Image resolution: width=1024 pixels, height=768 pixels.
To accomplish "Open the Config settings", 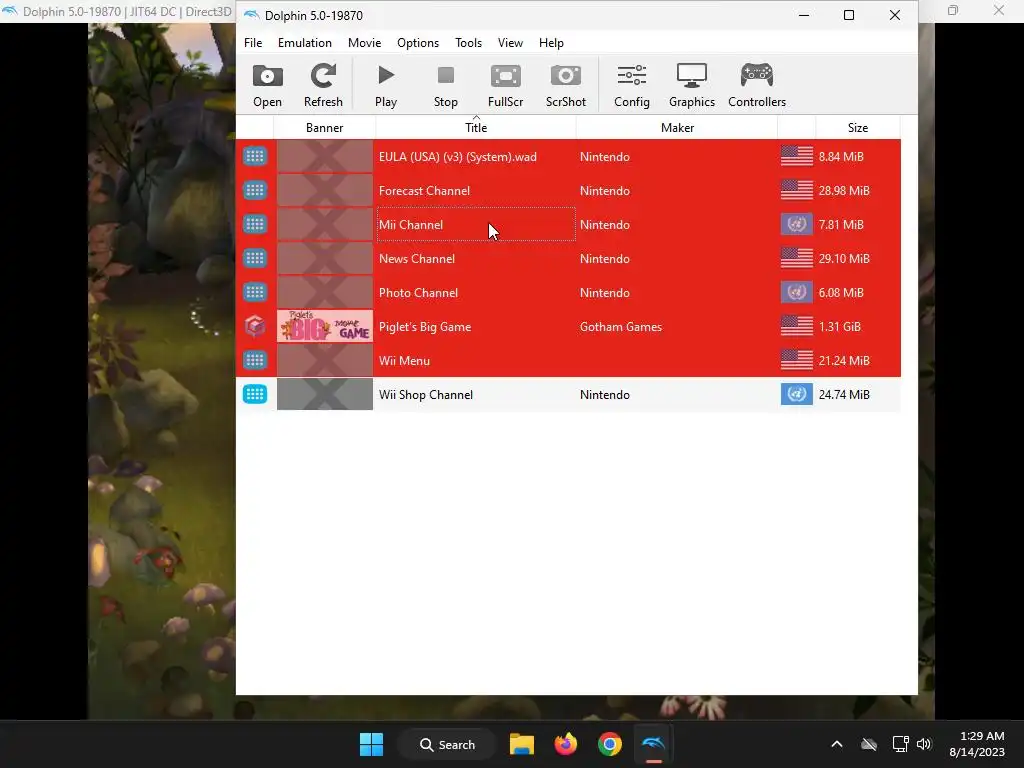I will pos(632,86).
